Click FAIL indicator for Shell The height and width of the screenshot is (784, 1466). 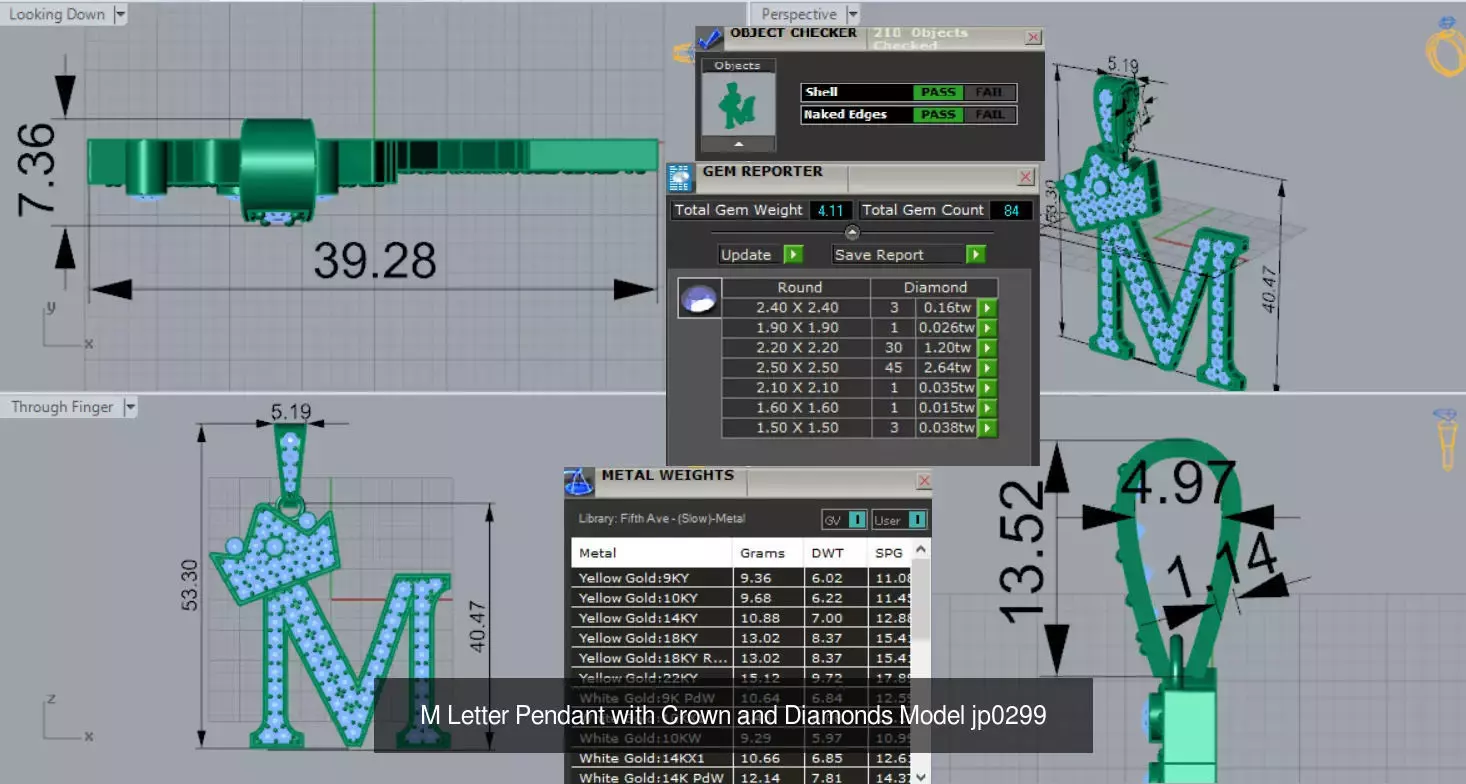click(989, 92)
